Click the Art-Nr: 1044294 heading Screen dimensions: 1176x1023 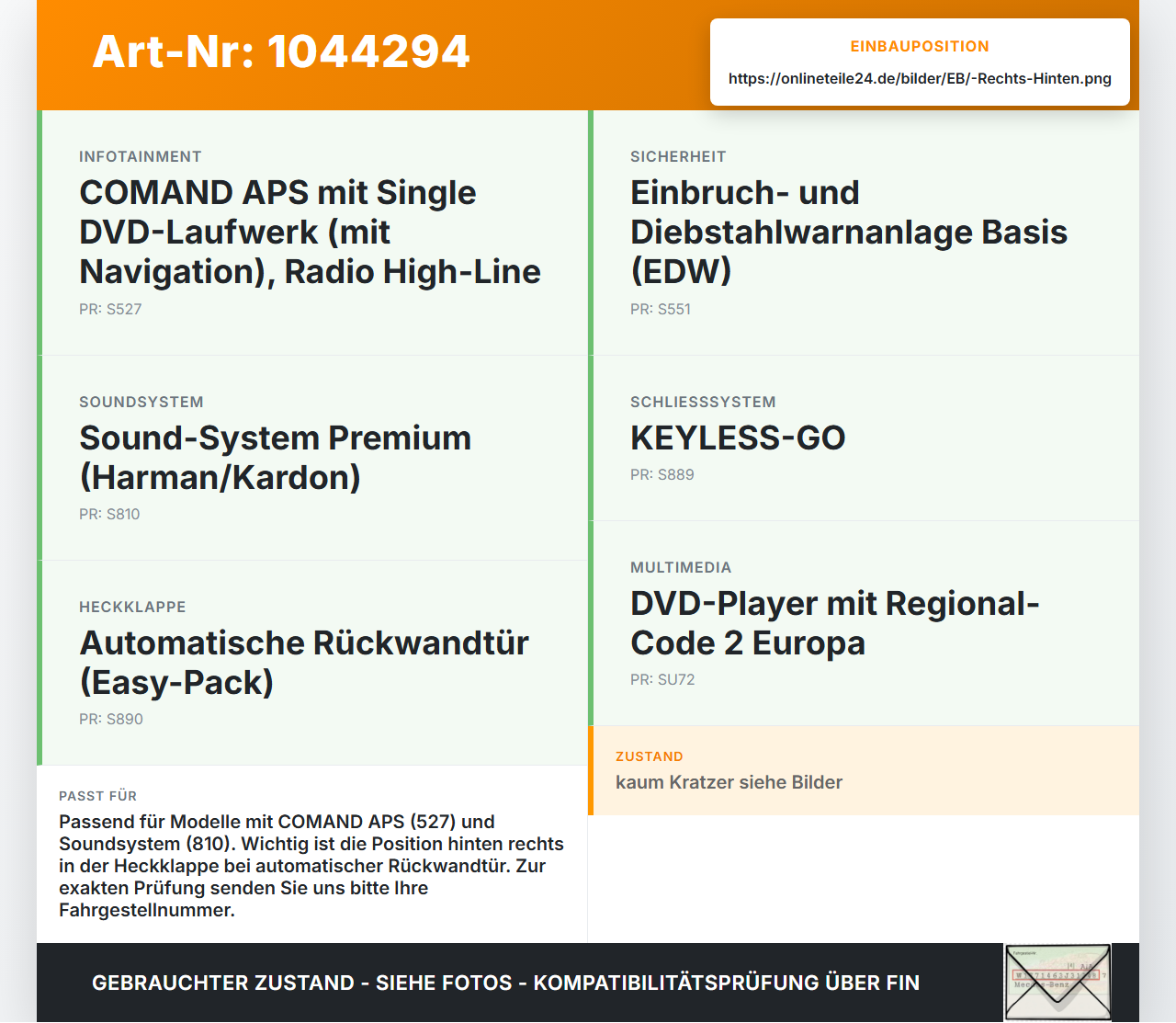click(x=281, y=51)
